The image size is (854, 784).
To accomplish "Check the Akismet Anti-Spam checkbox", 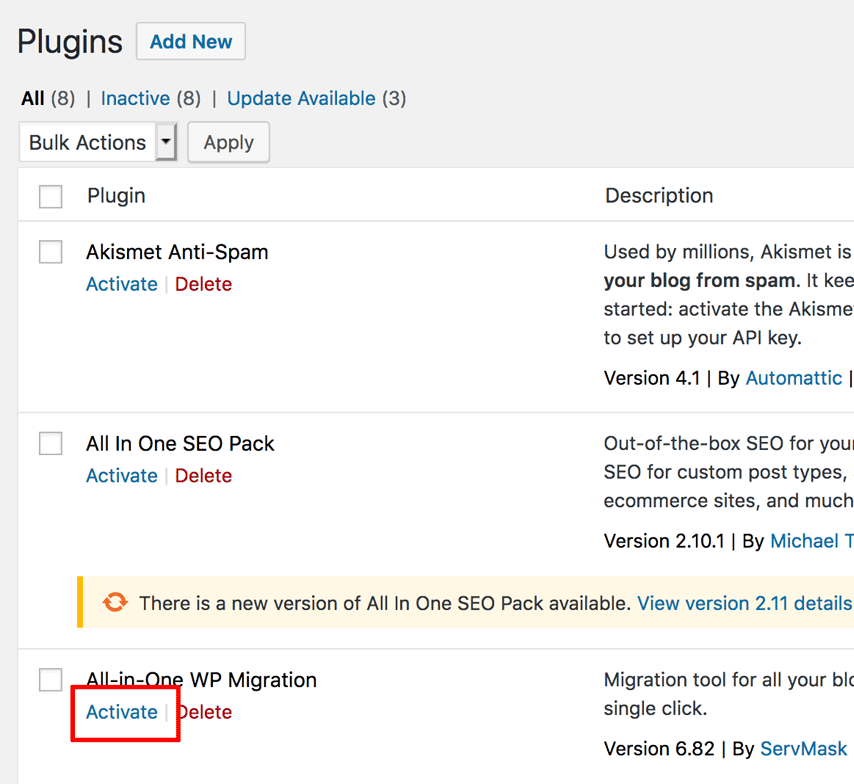I will pos(51,252).
